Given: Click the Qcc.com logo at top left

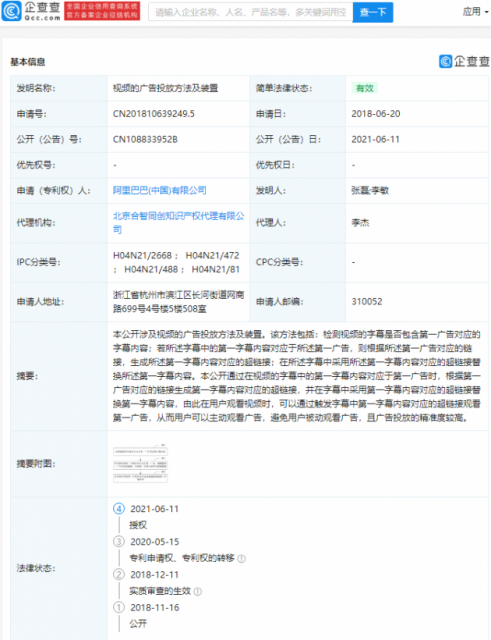Looking at the screenshot, I should 31,11.
